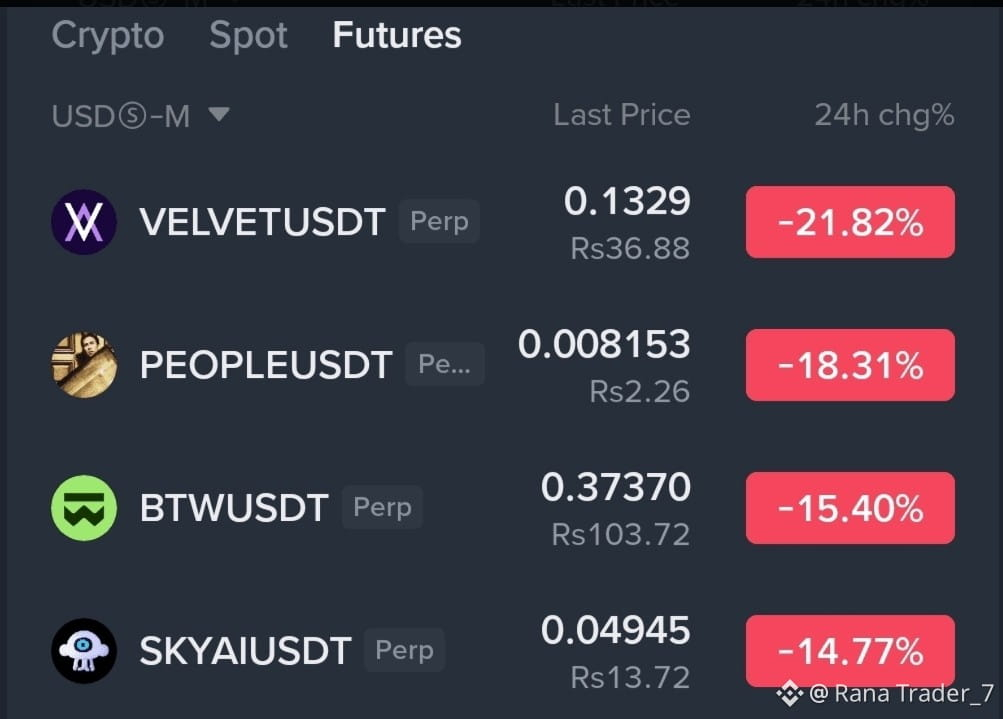Viewport: 1003px width, 719px height.
Task: Click the Binance logo in watermark
Action: [790, 693]
